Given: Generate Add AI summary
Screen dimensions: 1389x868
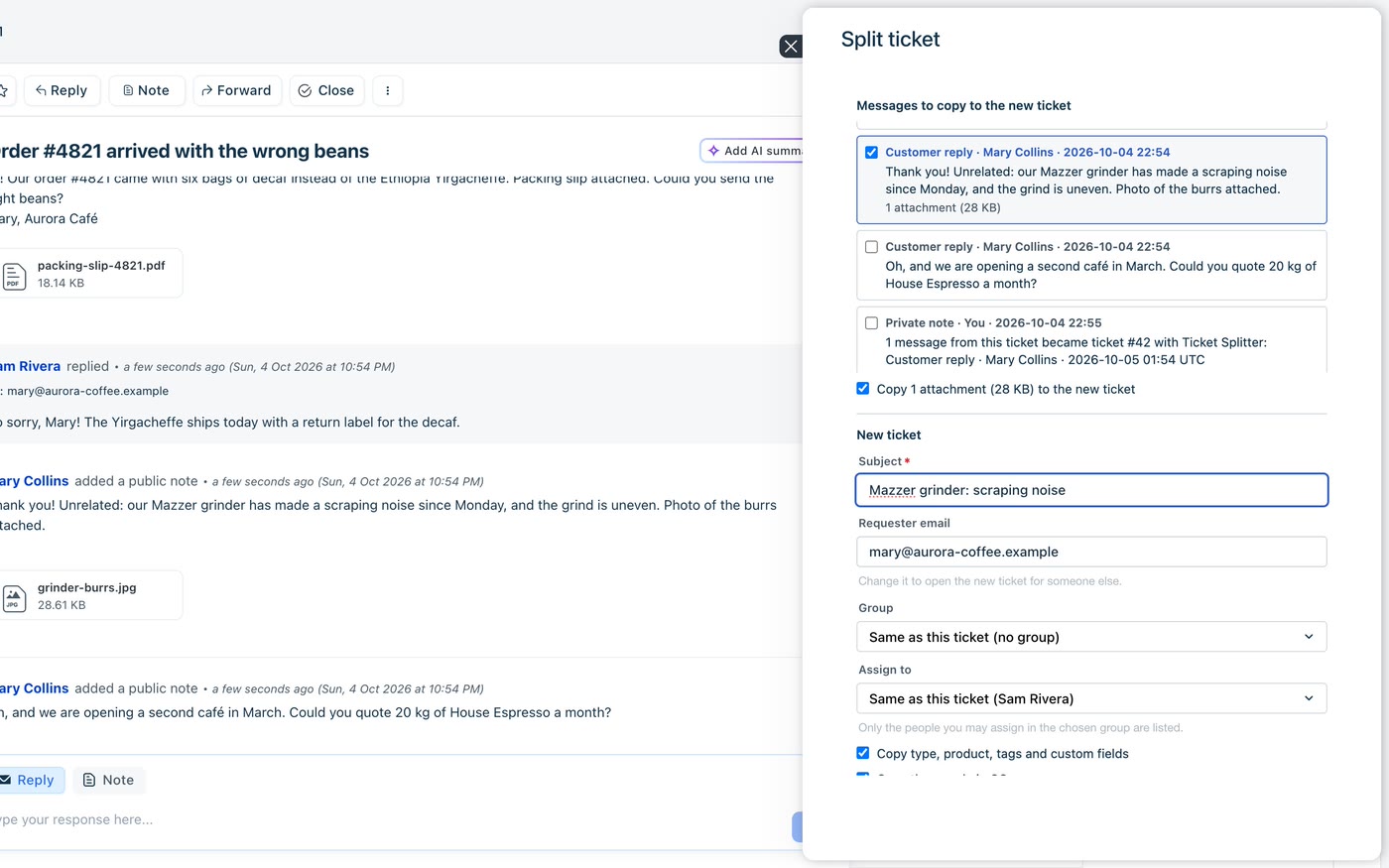Looking at the screenshot, I should pyautogui.click(x=752, y=151).
